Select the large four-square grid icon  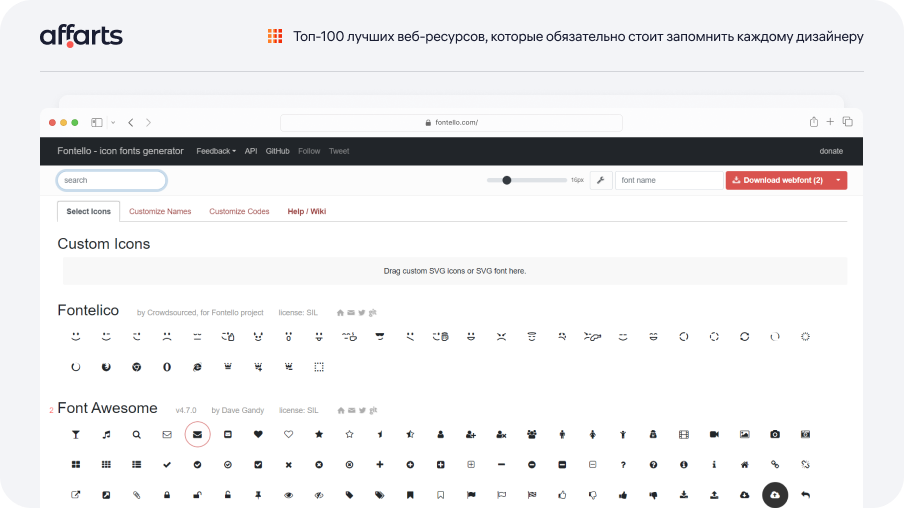pyautogui.click(x=76, y=465)
